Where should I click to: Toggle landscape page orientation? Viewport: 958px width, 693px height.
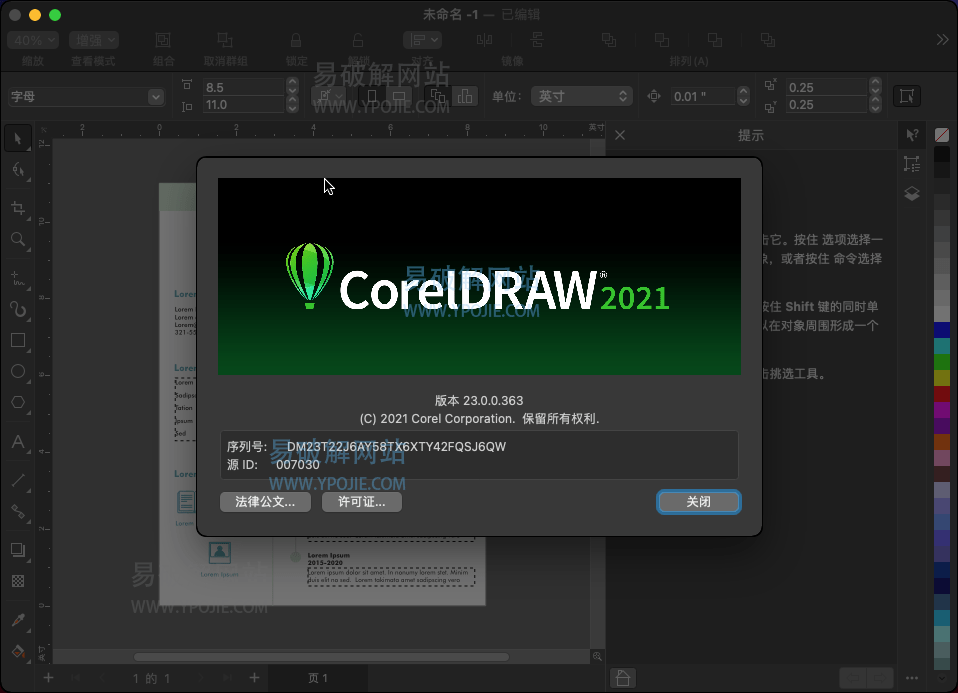point(398,97)
